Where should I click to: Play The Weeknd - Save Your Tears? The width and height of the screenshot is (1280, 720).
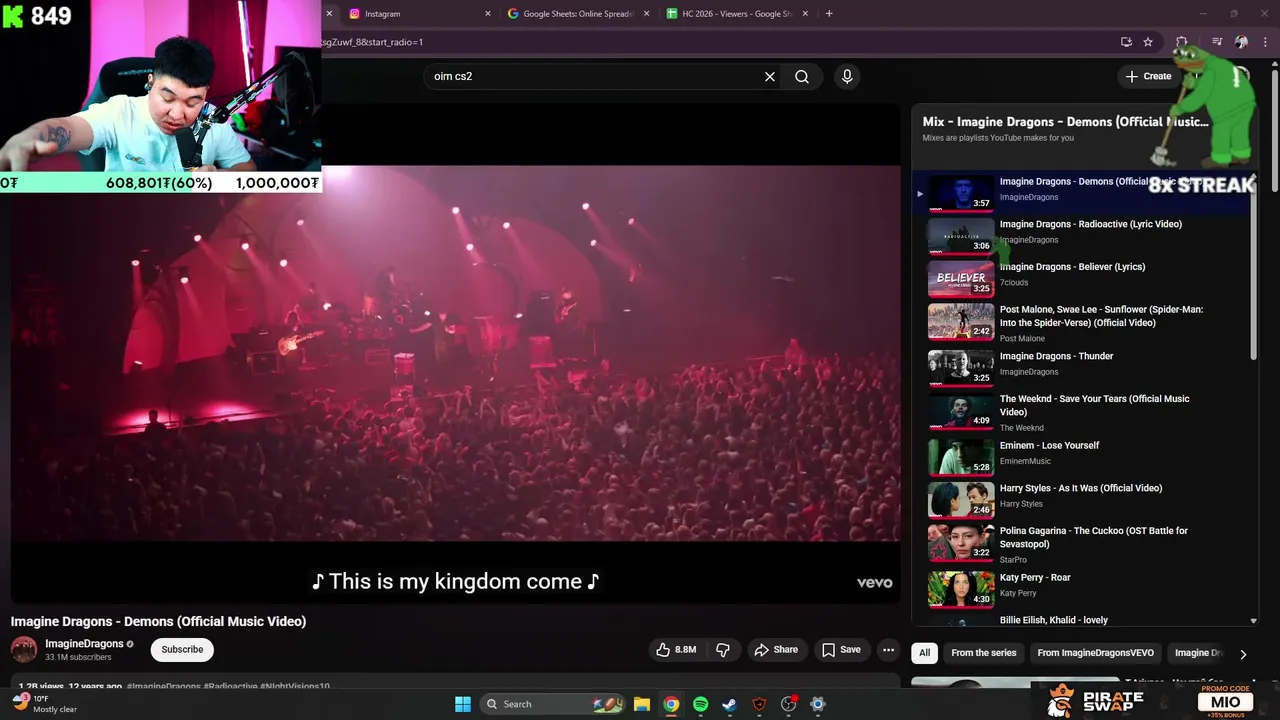[x=1095, y=405]
